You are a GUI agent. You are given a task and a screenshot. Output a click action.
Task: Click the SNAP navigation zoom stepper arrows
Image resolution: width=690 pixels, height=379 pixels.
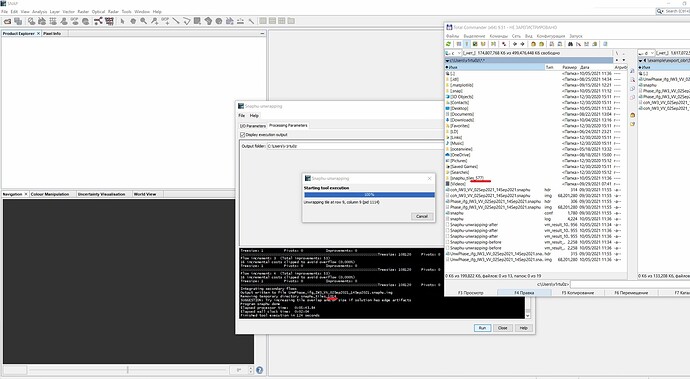(x=251, y=370)
